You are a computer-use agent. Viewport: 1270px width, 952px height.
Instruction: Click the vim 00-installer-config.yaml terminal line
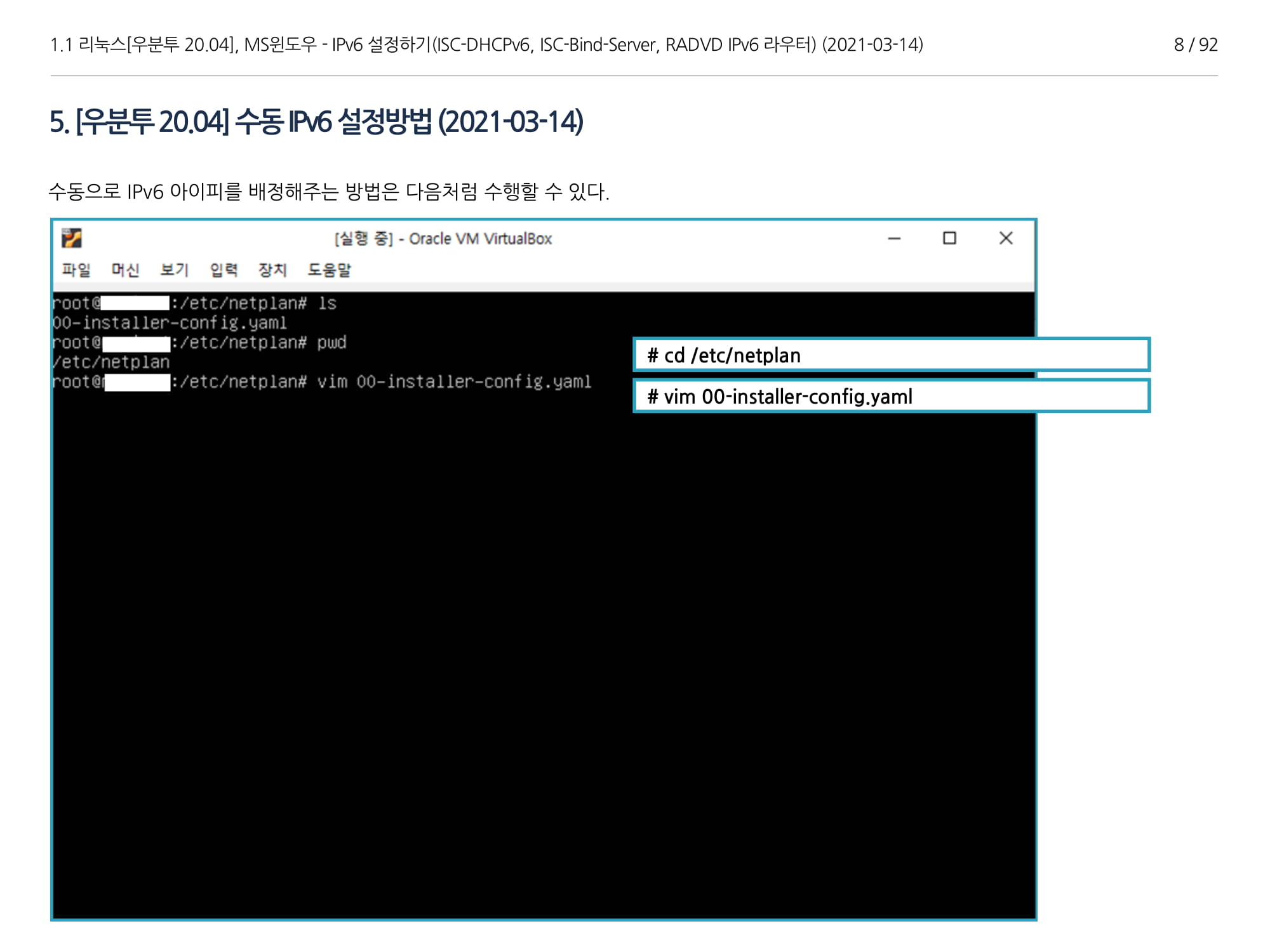coord(454,382)
